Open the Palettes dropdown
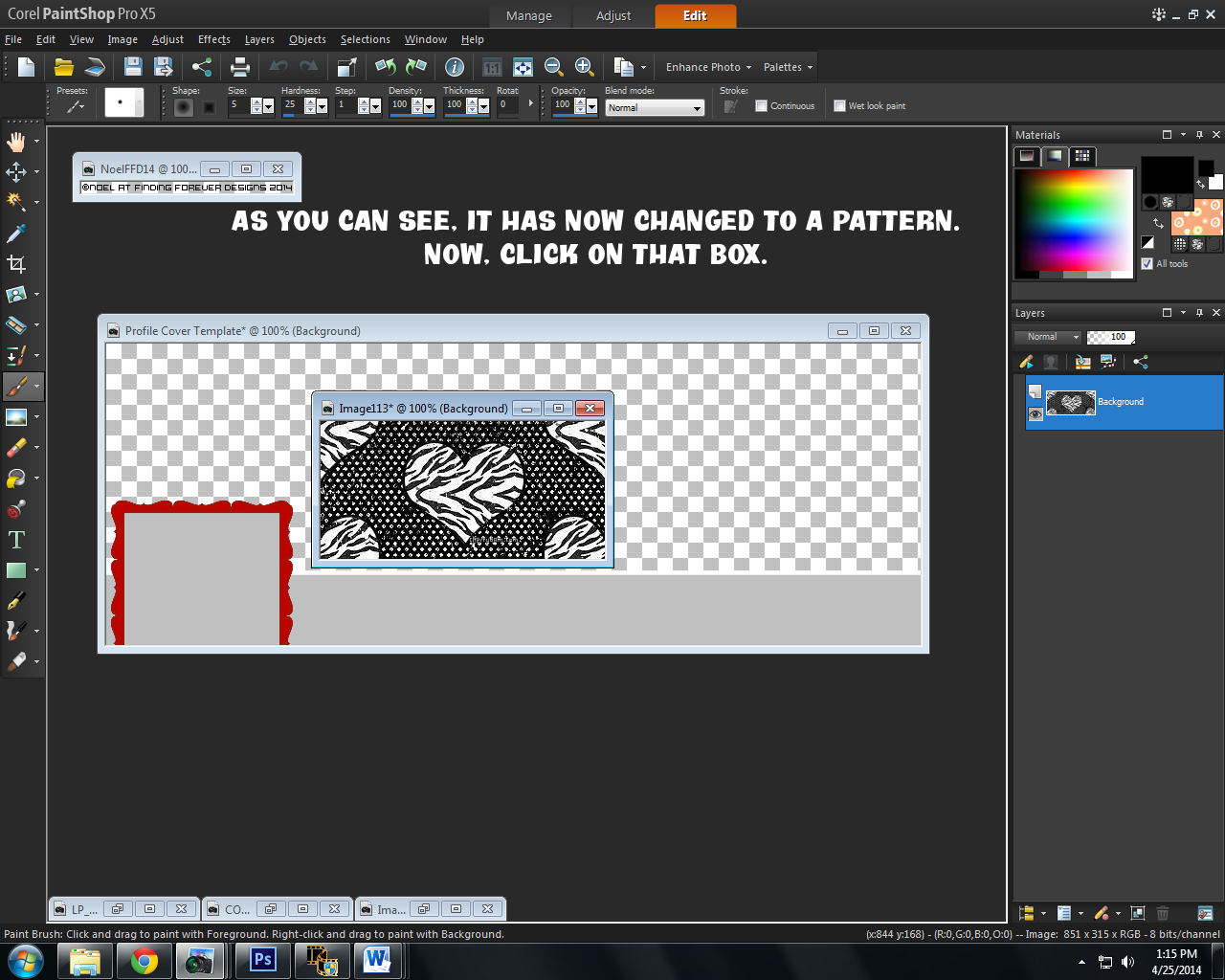This screenshot has height=980, width=1225. [787, 67]
